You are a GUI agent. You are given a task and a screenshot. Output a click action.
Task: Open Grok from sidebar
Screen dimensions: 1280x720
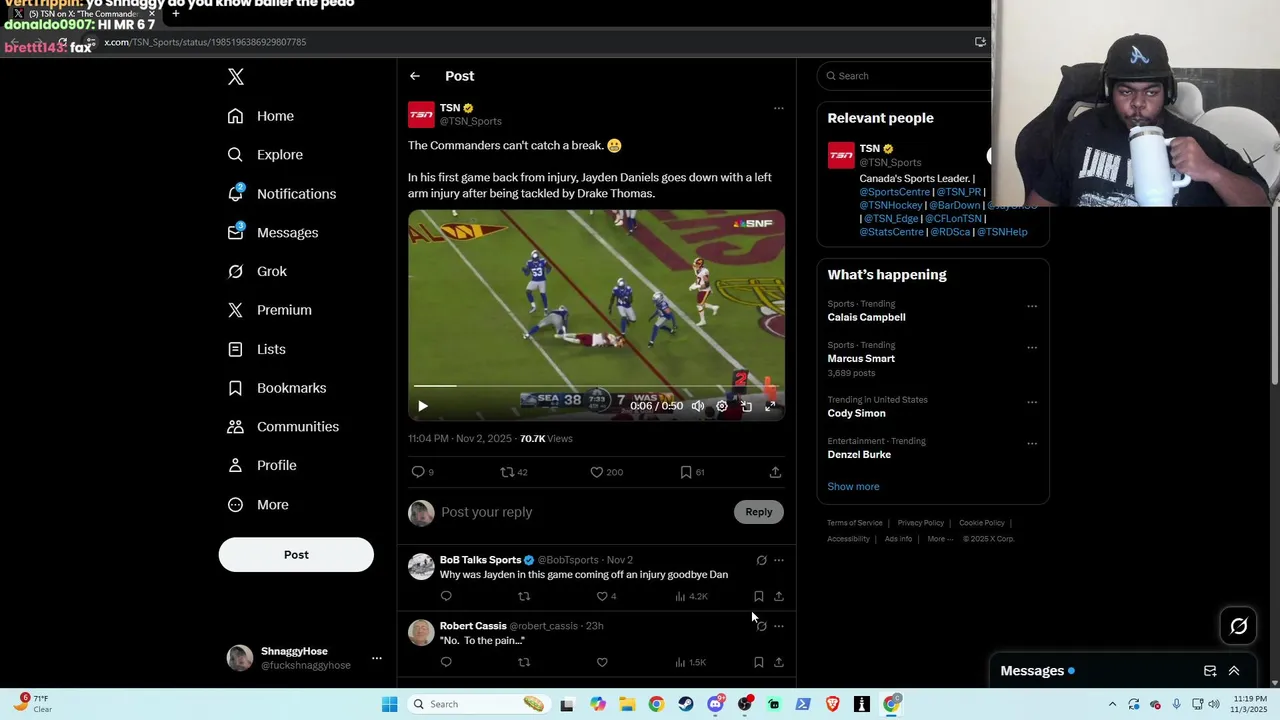click(257, 272)
